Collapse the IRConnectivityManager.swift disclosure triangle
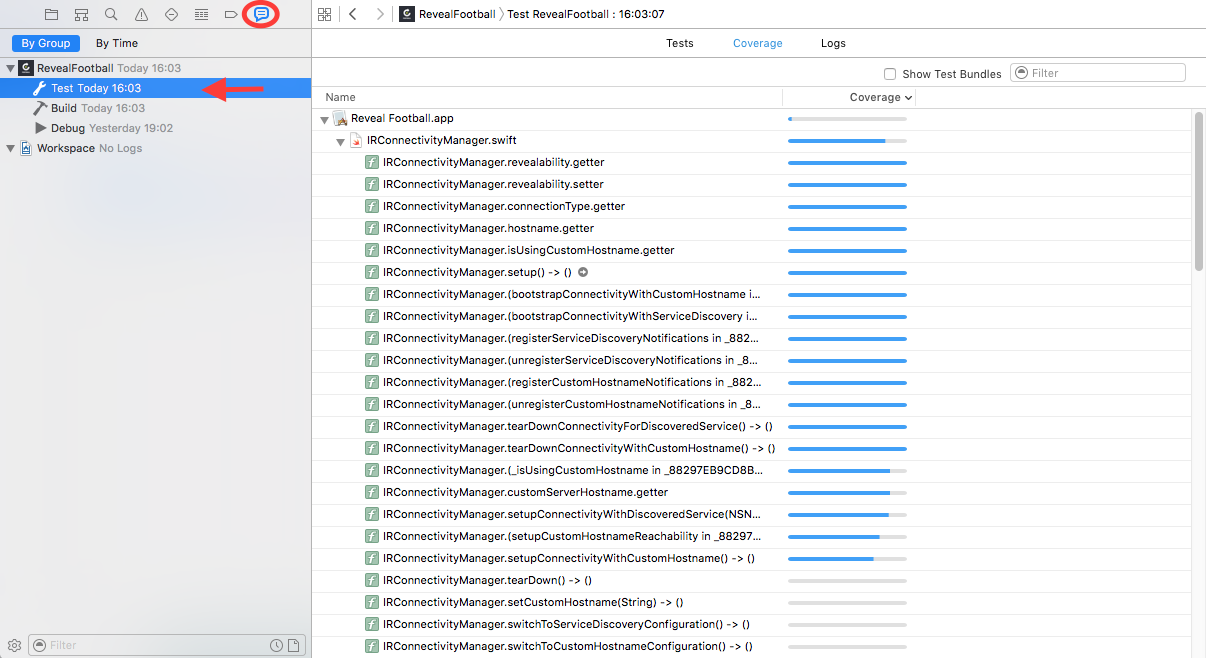Image resolution: width=1206 pixels, height=658 pixels. [341, 141]
